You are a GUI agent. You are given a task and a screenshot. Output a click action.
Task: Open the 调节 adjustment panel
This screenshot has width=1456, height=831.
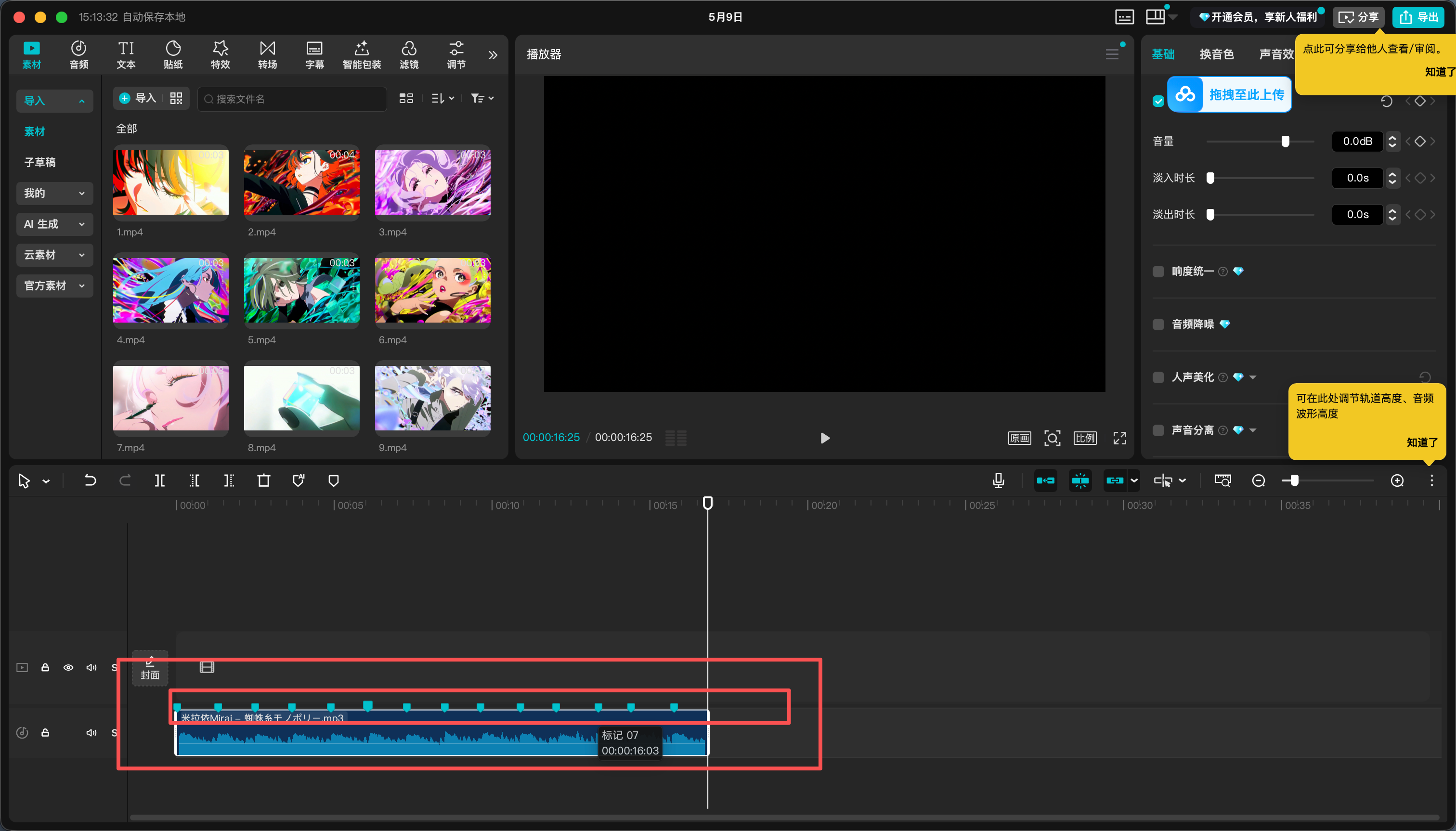coord(456,55)
